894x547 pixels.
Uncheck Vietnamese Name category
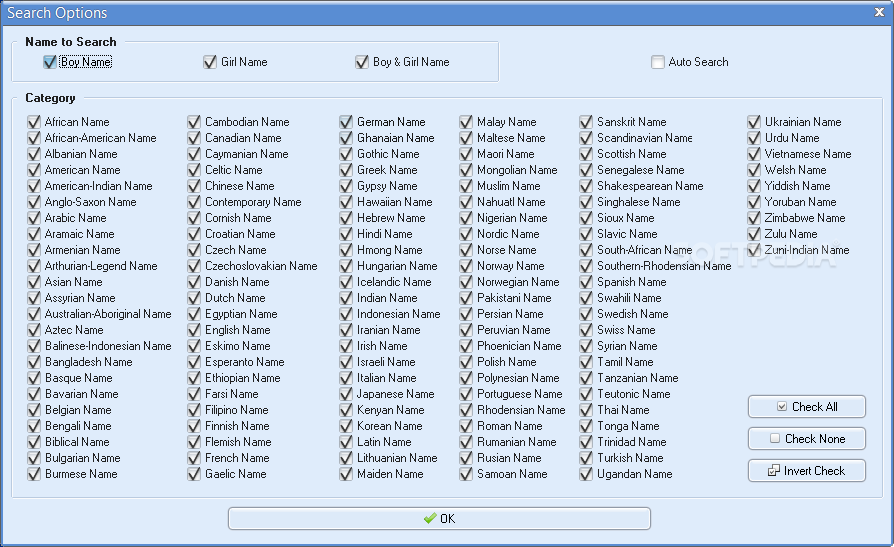(754, 154)
